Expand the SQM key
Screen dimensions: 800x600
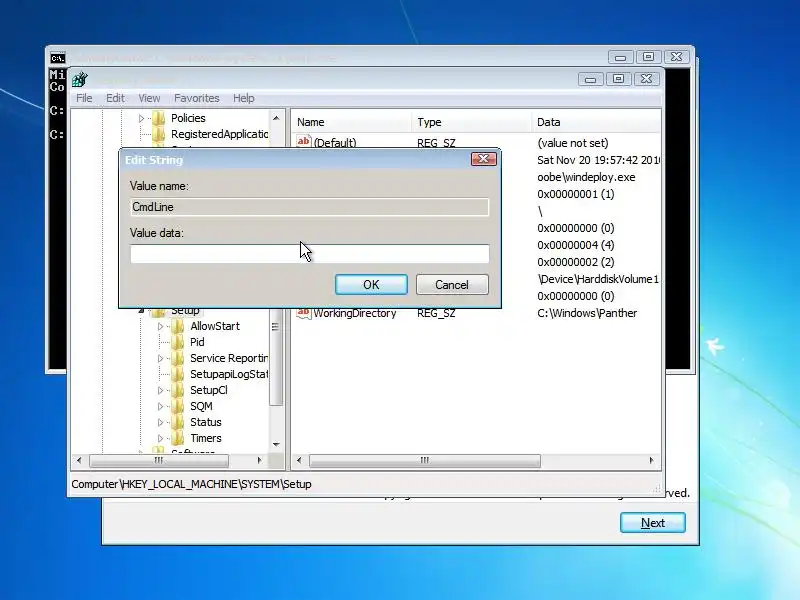tap(160, 407)
